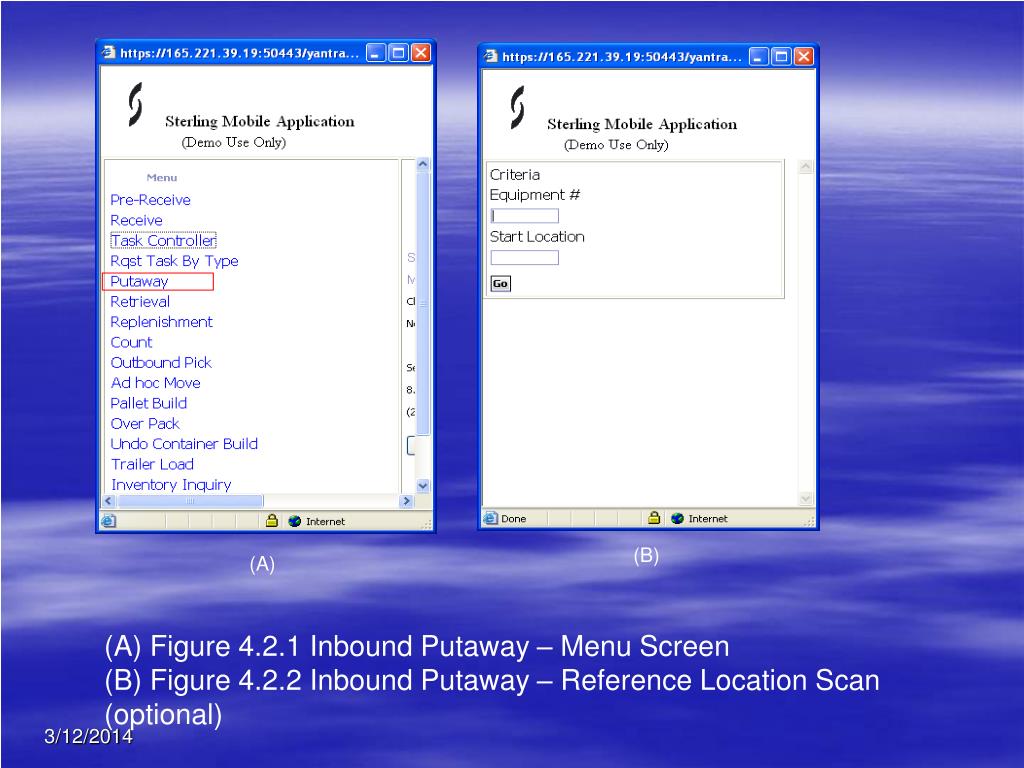Screen dimensions: 1024x768
Task: Click the page icon beside Done status
Action: [x=490, y=518]
